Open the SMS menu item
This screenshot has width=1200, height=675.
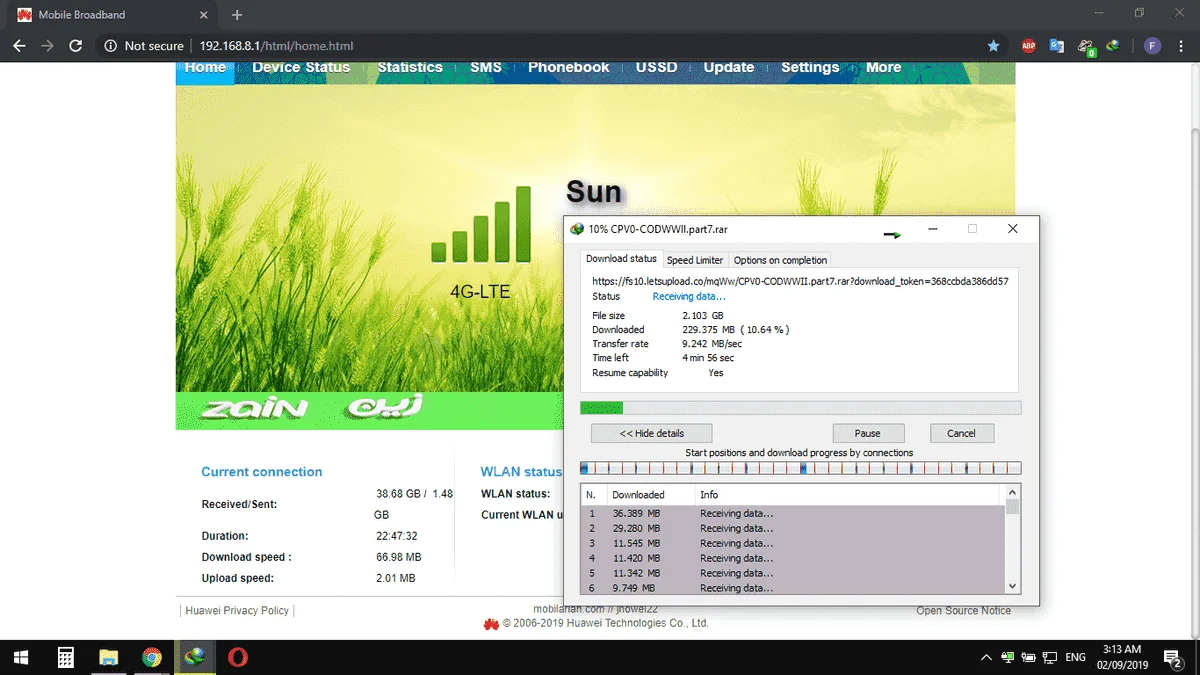click(x=486, y=67)
